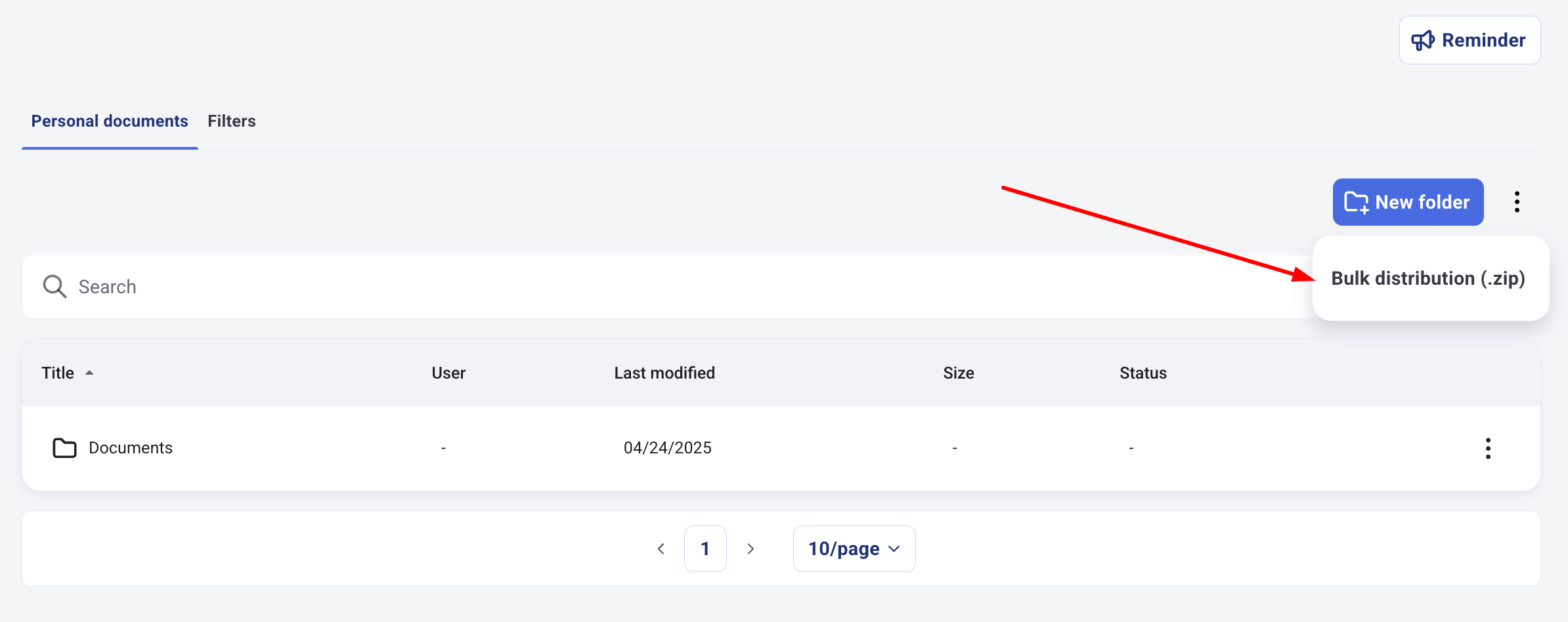Image resolution: width=1568 pixels, height=622 pixels.
Task: Click the megaphone icon on Reminder
Action: click(1423, 41)
